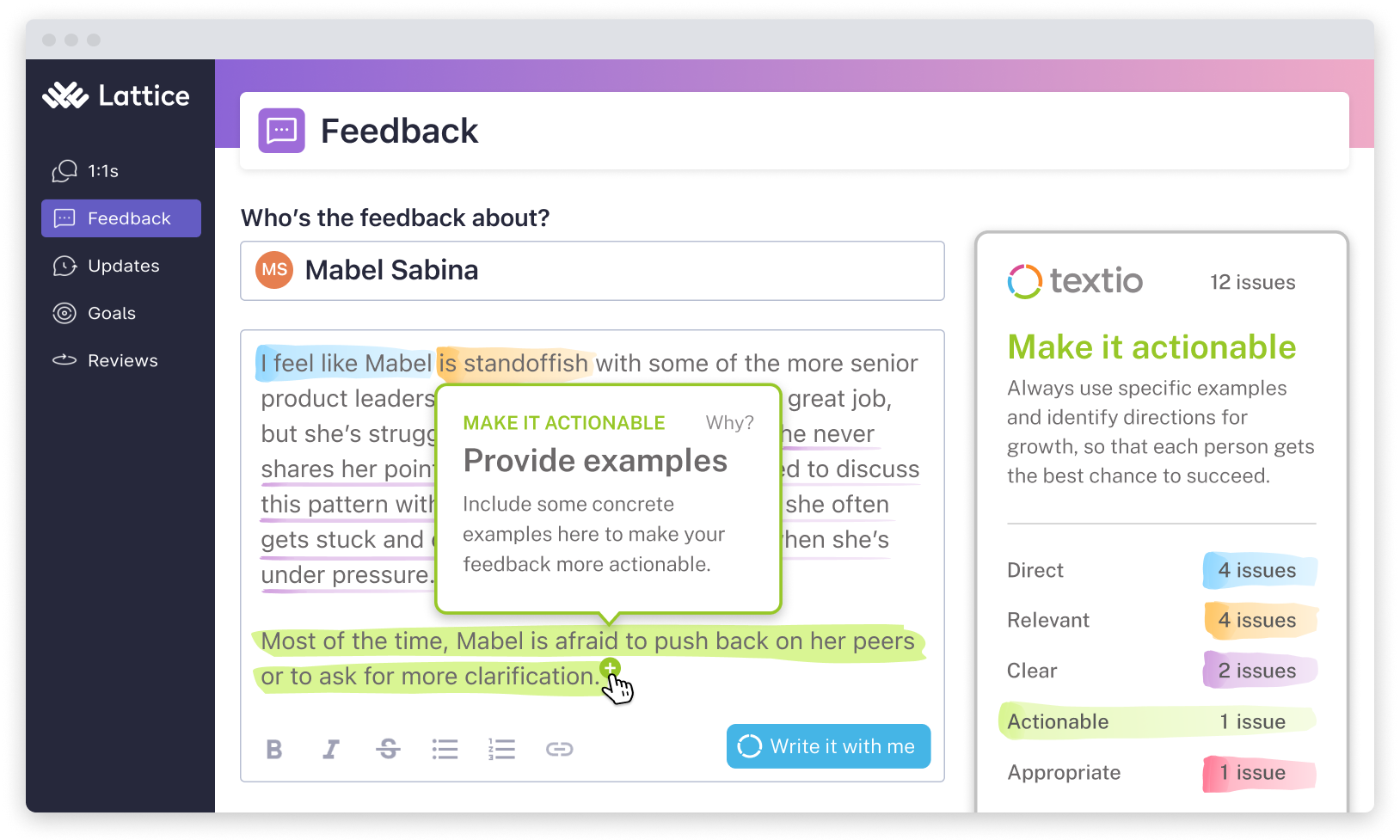Select the 1:1s icon in the sidebar
1400x840 pixels.
click(64, 171)
